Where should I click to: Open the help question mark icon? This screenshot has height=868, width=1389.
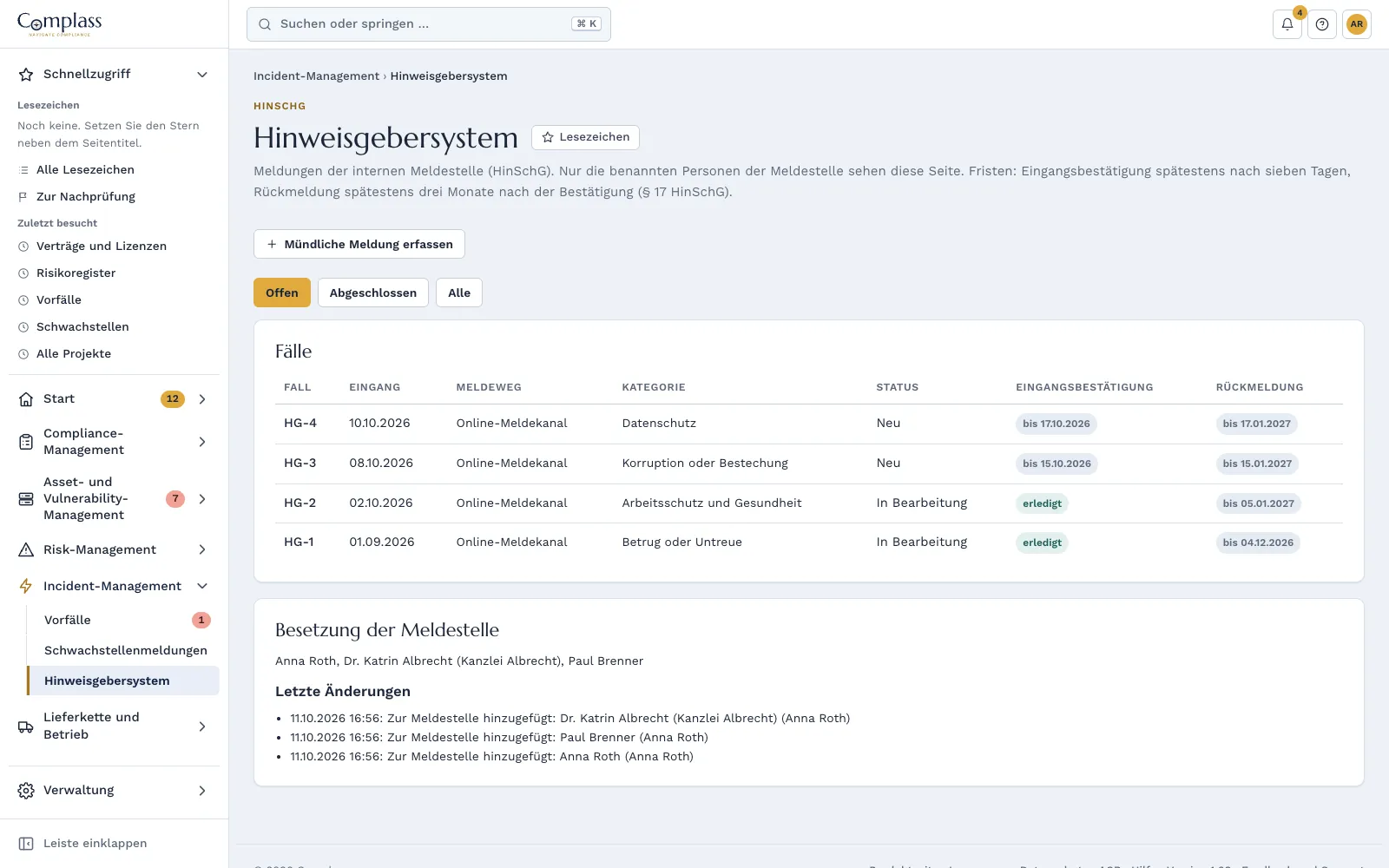pos(1322,24)
